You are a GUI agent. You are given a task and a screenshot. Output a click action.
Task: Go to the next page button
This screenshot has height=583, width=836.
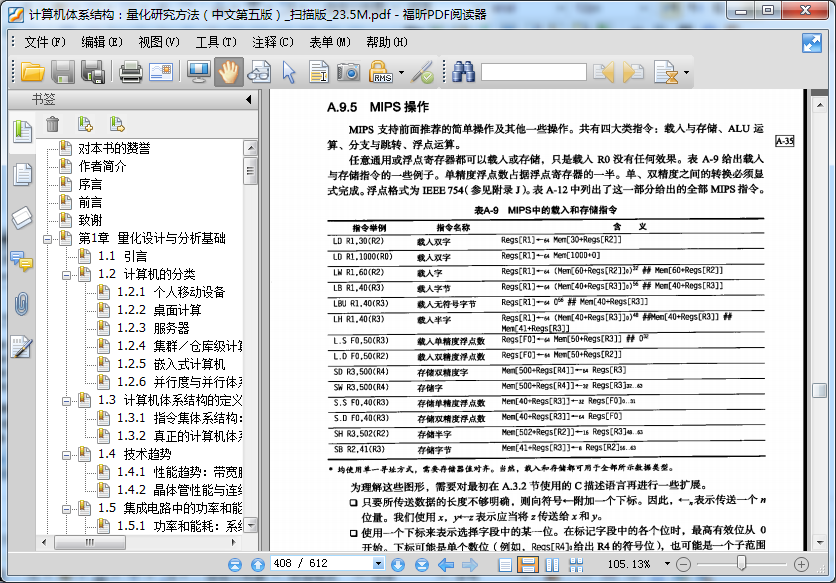point(398,564)
